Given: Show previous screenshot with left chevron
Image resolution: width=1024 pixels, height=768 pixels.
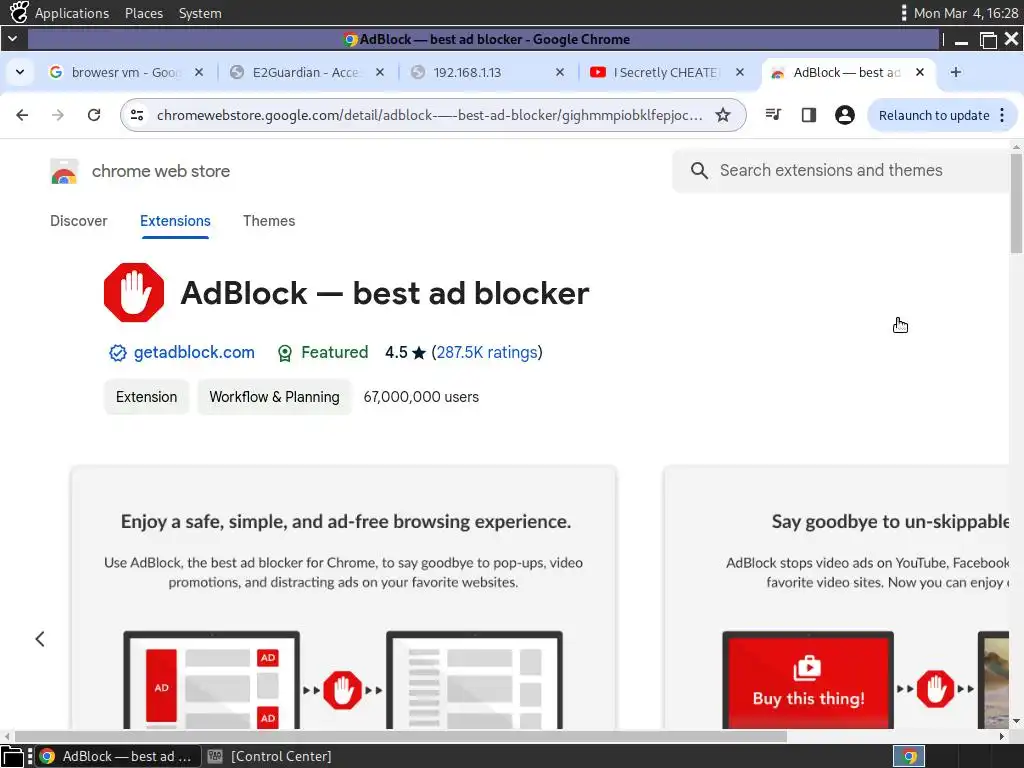Looking at the screenshot, I should click(x=40, y=639).
